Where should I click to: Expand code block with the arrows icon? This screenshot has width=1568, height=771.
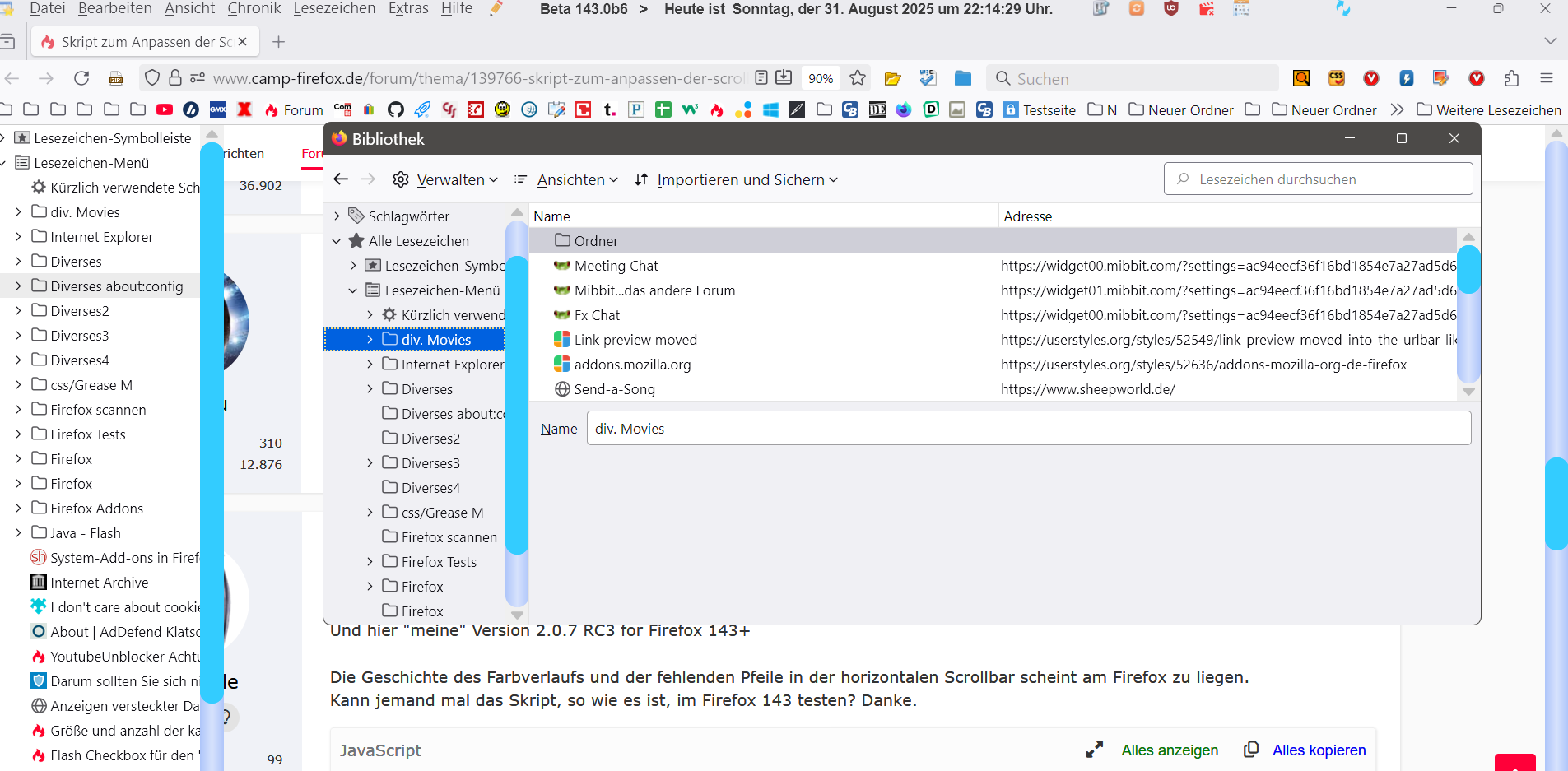pyautogui.click(x=1094, y=750)
